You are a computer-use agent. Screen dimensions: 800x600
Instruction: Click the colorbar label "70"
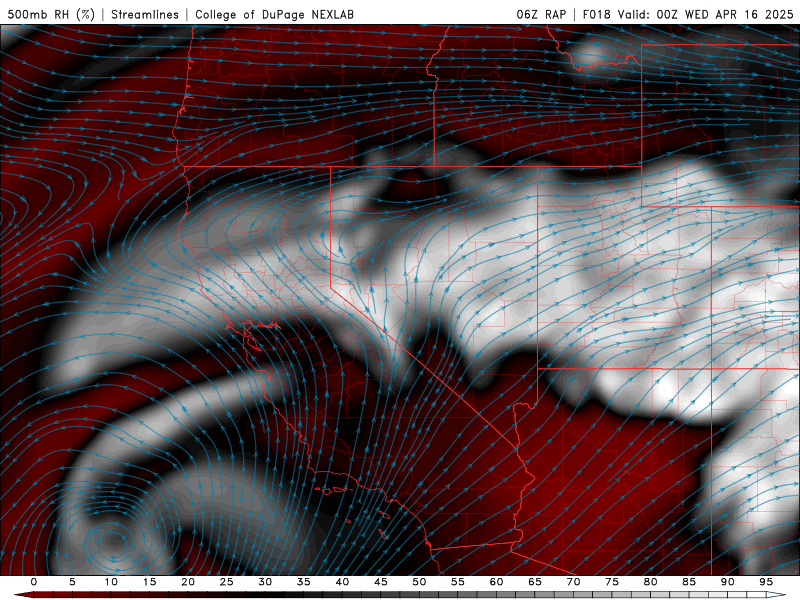pyautogui.click(x=573, y=582)
